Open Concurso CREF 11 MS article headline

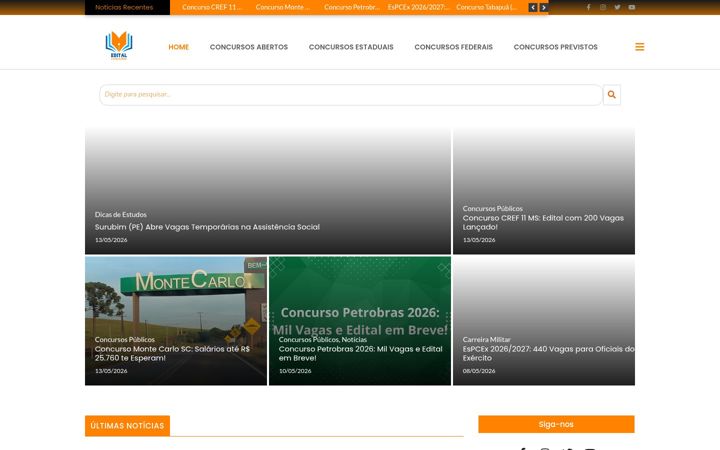[543, 222]
